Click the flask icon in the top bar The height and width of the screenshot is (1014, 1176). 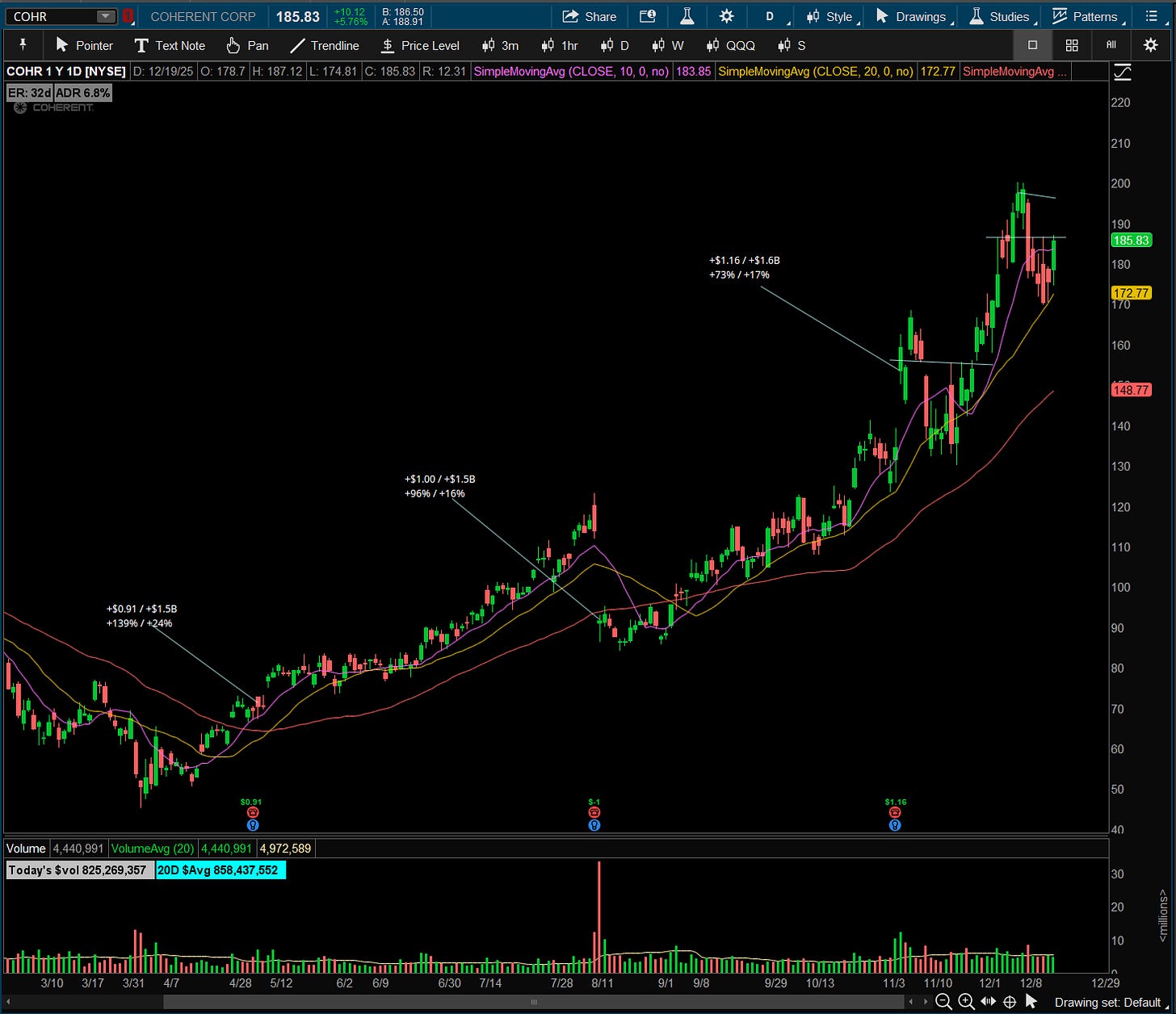(x=687, y=16)
